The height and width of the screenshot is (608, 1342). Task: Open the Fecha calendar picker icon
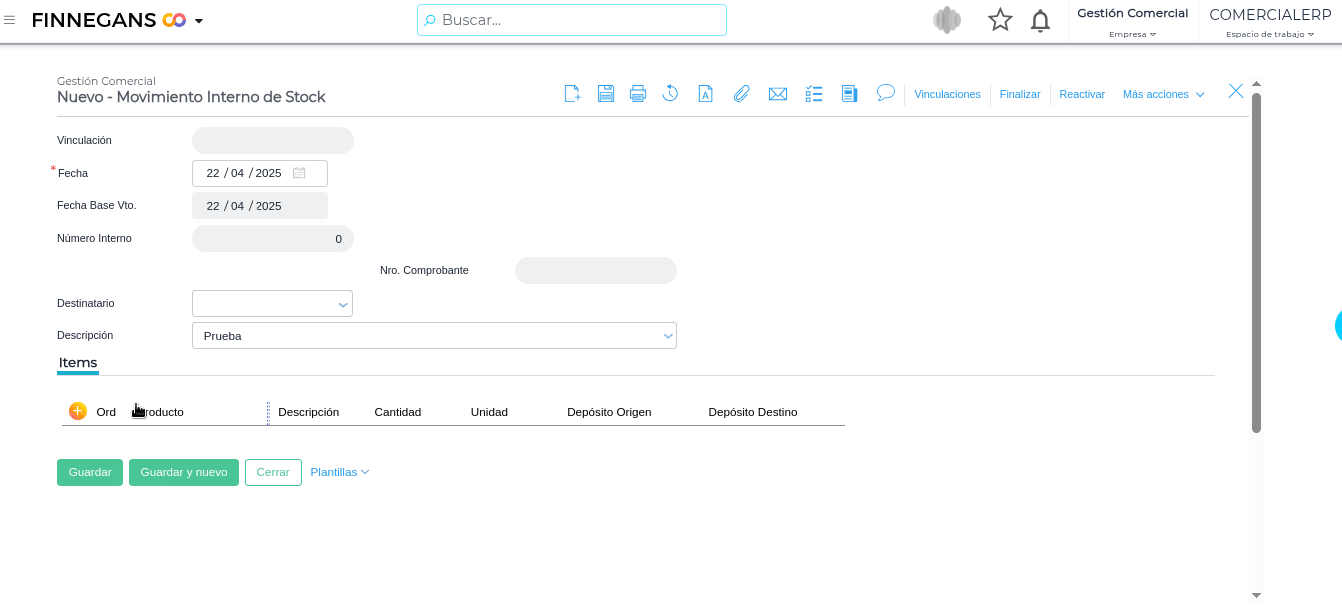pyautogui.click(x=299, y=173)
